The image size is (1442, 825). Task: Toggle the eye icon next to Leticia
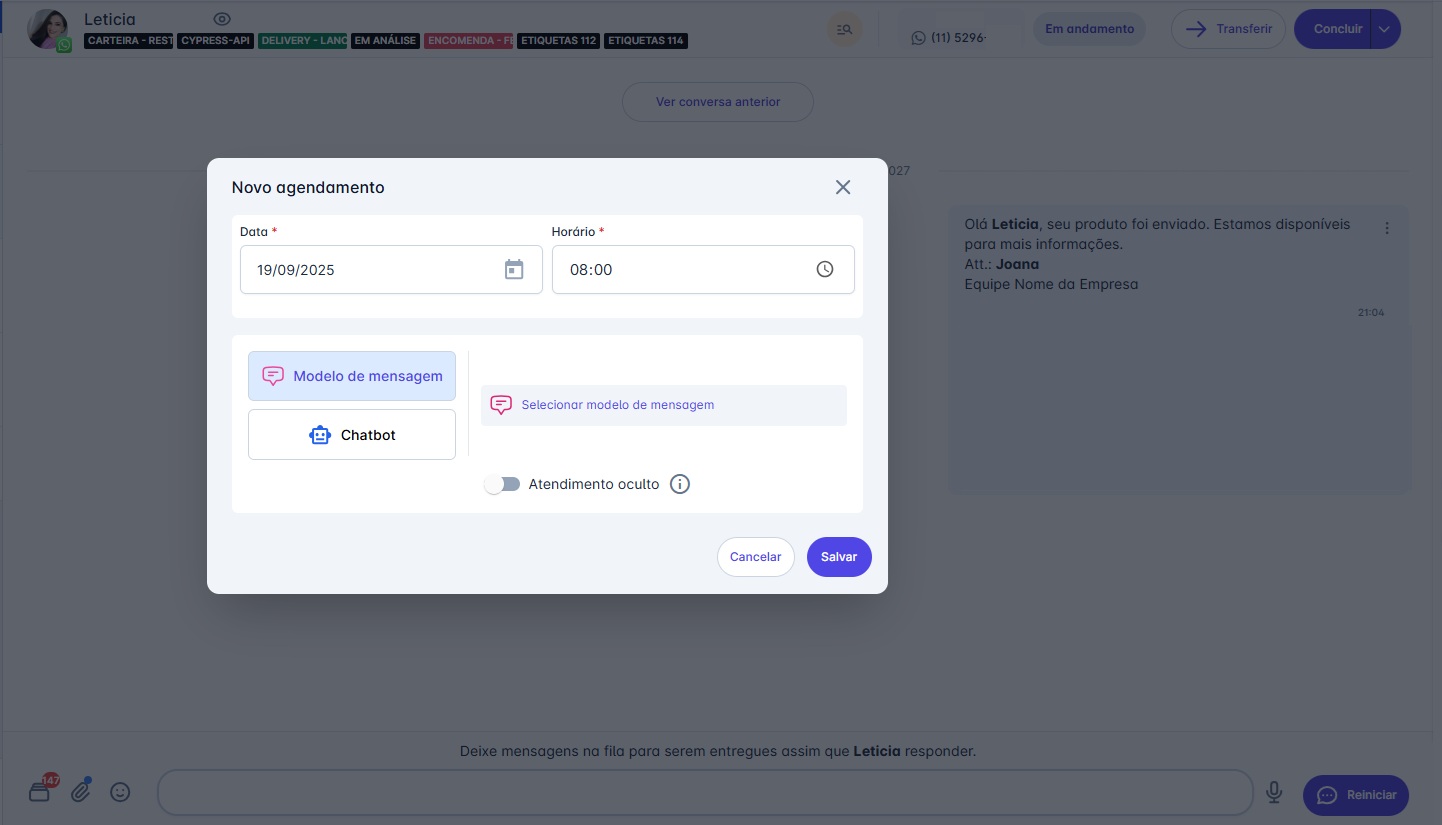click(x=222, y=19)
